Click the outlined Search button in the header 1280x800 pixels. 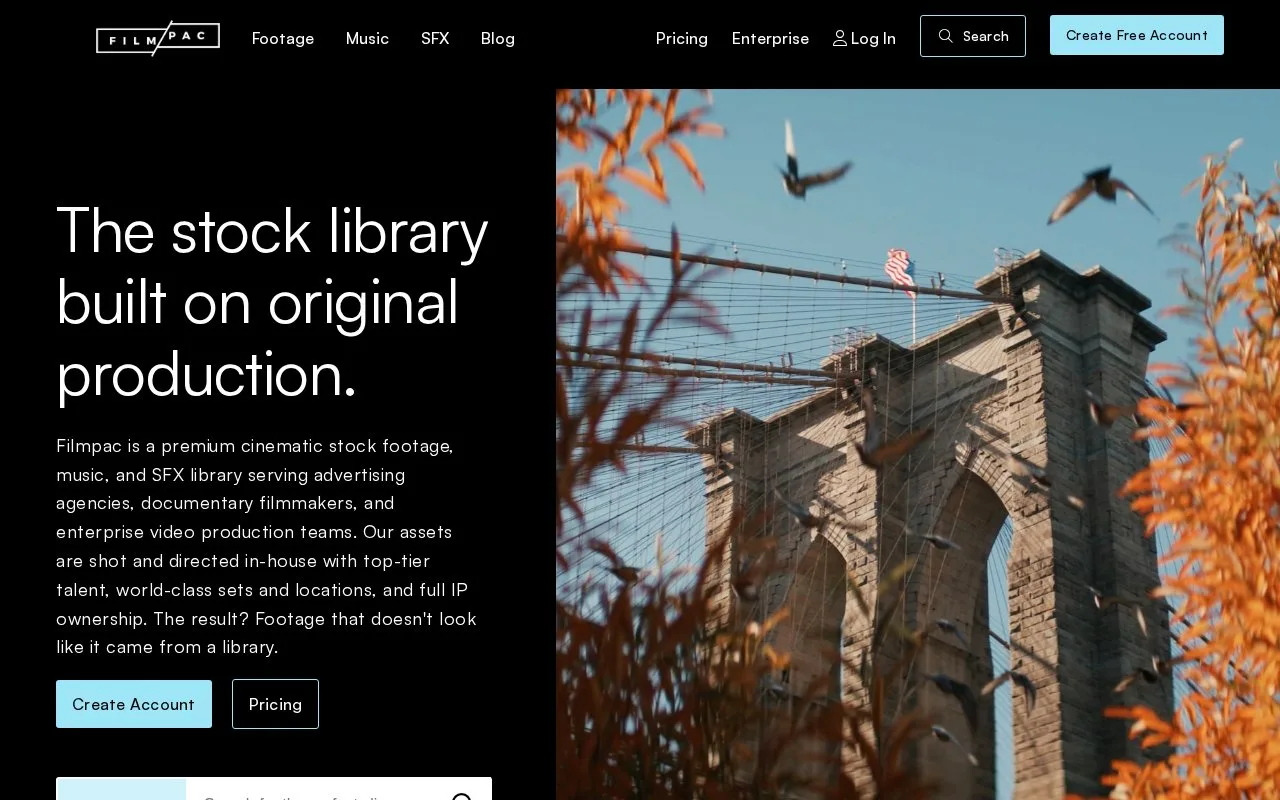973,36
